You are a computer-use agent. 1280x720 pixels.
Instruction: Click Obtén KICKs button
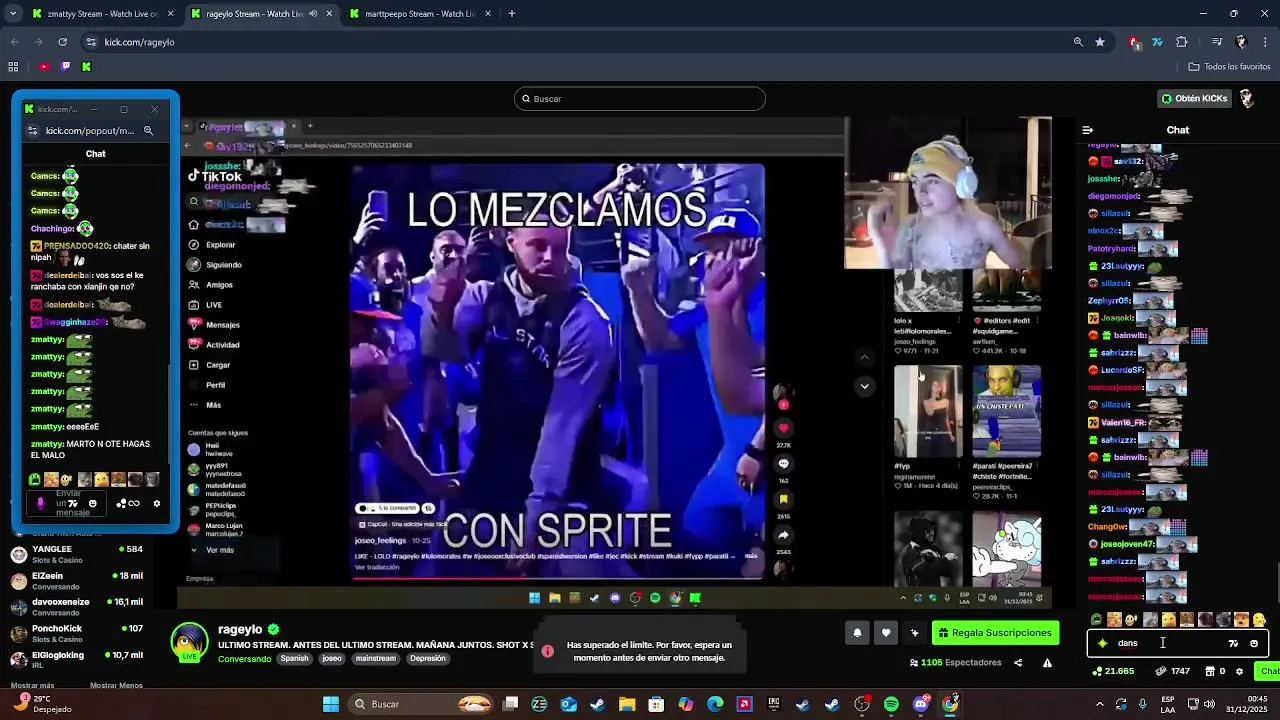[x=1193, y=98]
